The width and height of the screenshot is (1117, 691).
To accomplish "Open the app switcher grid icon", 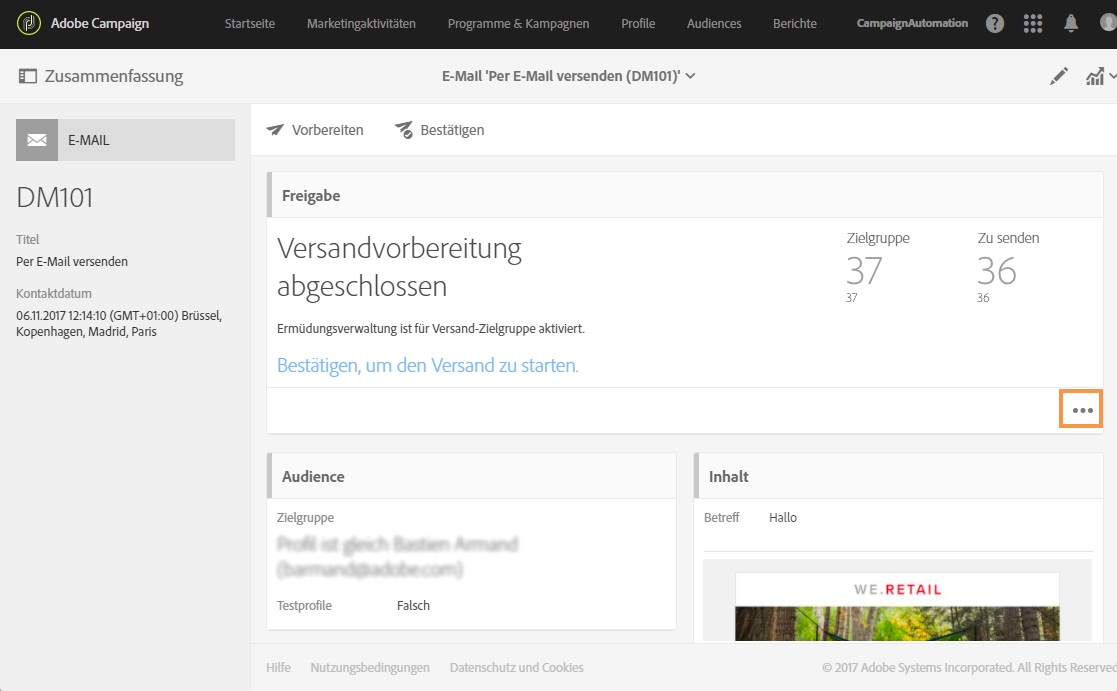I will [1034, 23].
